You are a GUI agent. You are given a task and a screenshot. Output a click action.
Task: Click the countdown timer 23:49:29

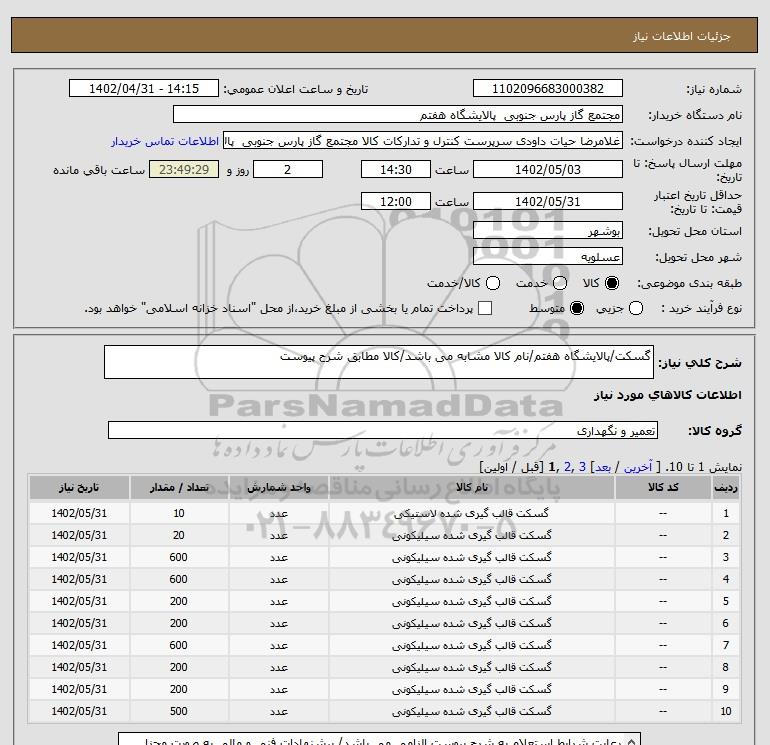pyautogui.click(x=184, y=169)
